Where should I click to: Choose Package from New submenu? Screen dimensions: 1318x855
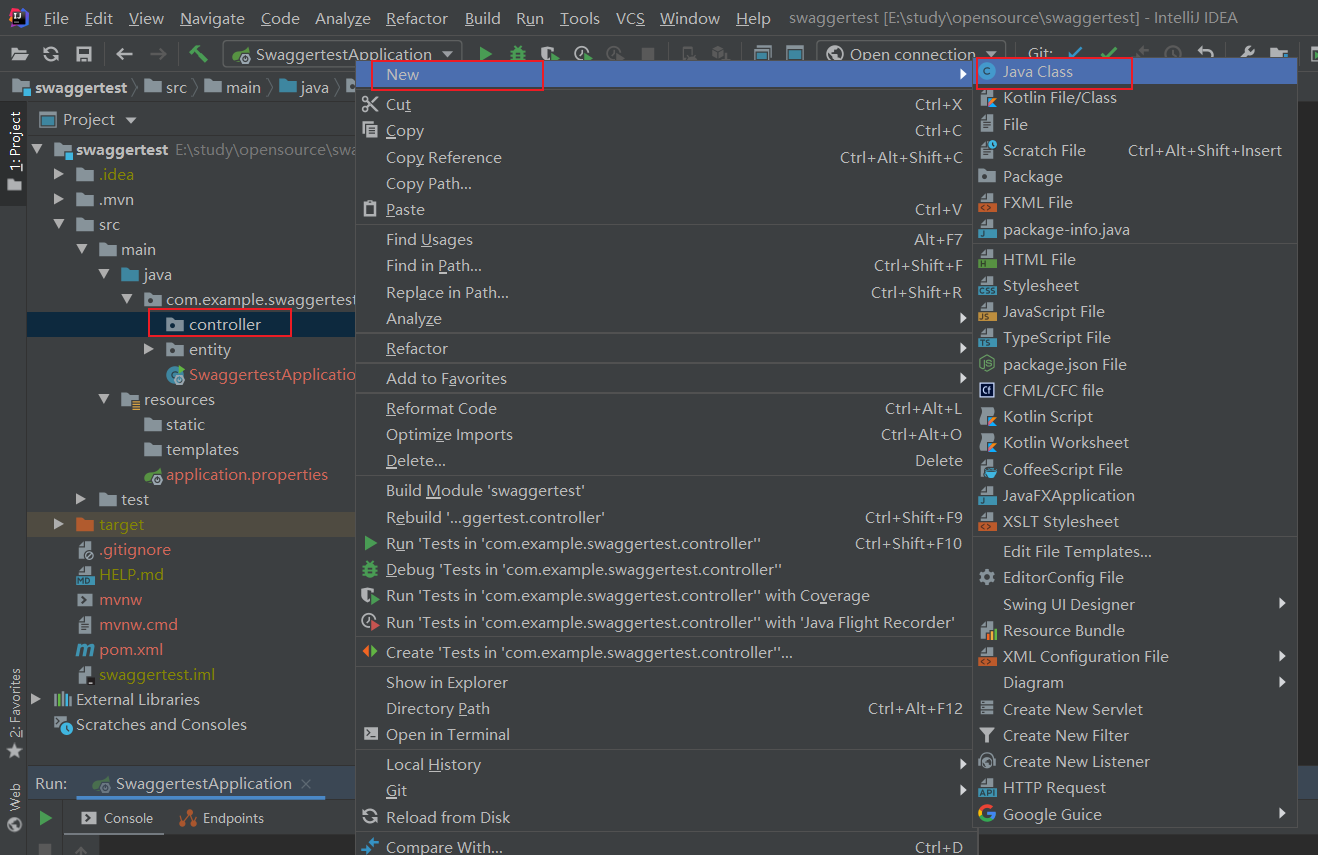(1134, 177)
